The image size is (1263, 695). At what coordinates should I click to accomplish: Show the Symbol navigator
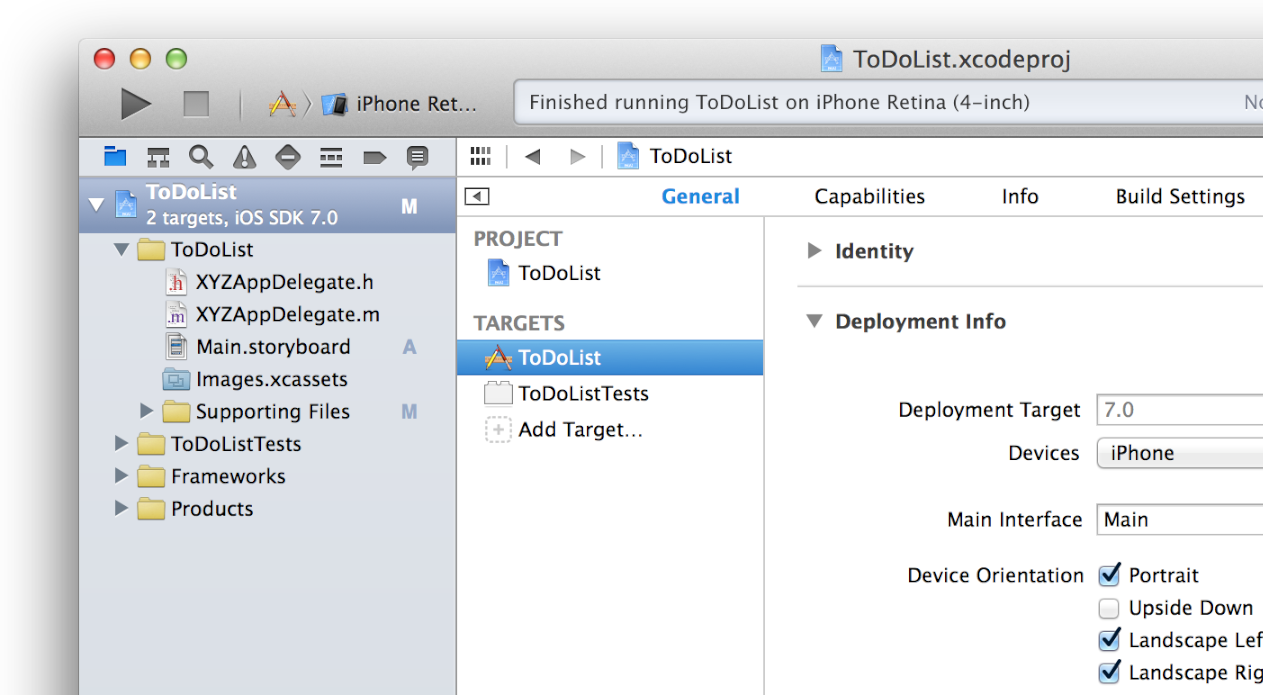click(x=158, y=157)
